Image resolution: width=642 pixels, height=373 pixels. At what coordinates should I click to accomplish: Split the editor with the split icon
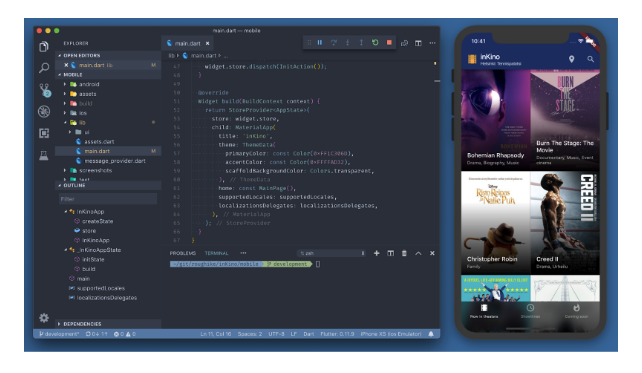pos(418,43)
